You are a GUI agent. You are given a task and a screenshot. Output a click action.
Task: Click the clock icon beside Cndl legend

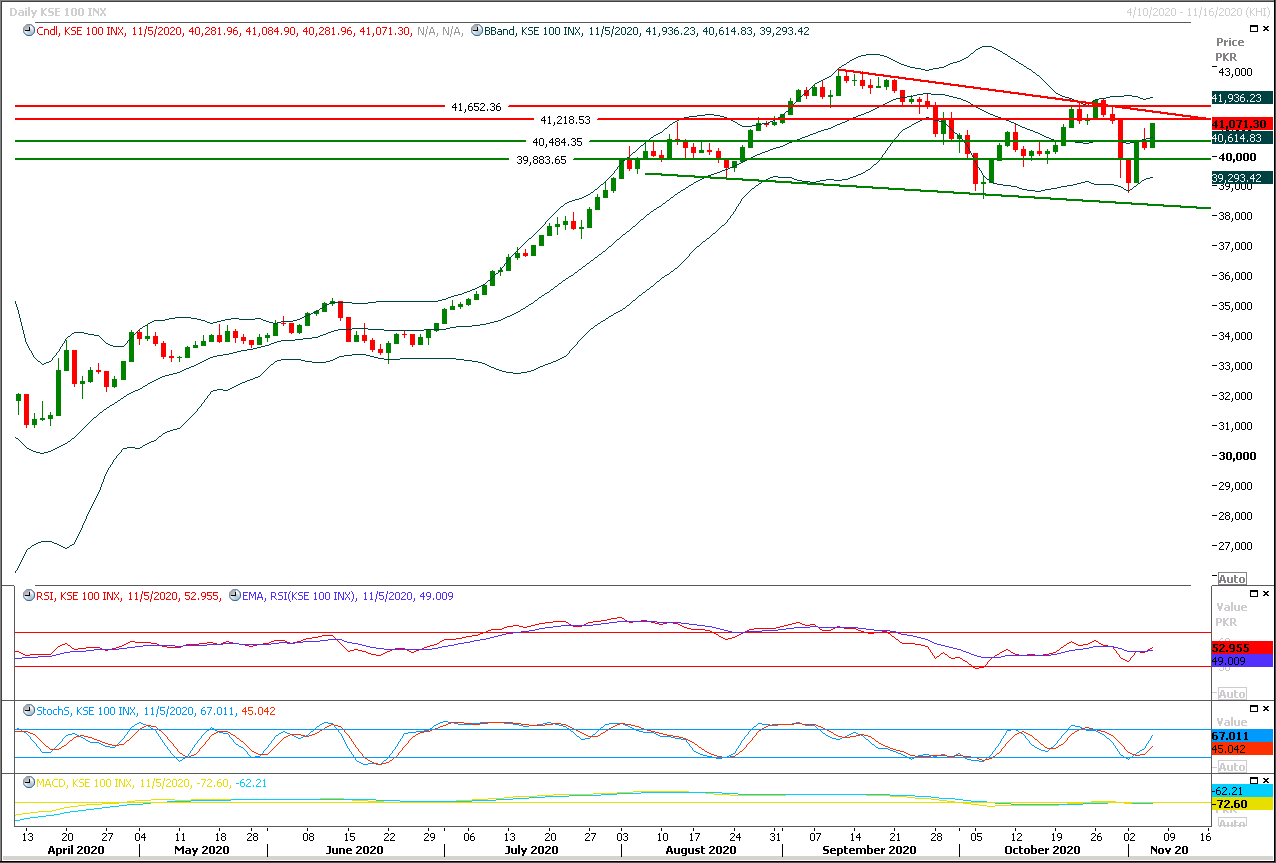click(x=29, y=31)
